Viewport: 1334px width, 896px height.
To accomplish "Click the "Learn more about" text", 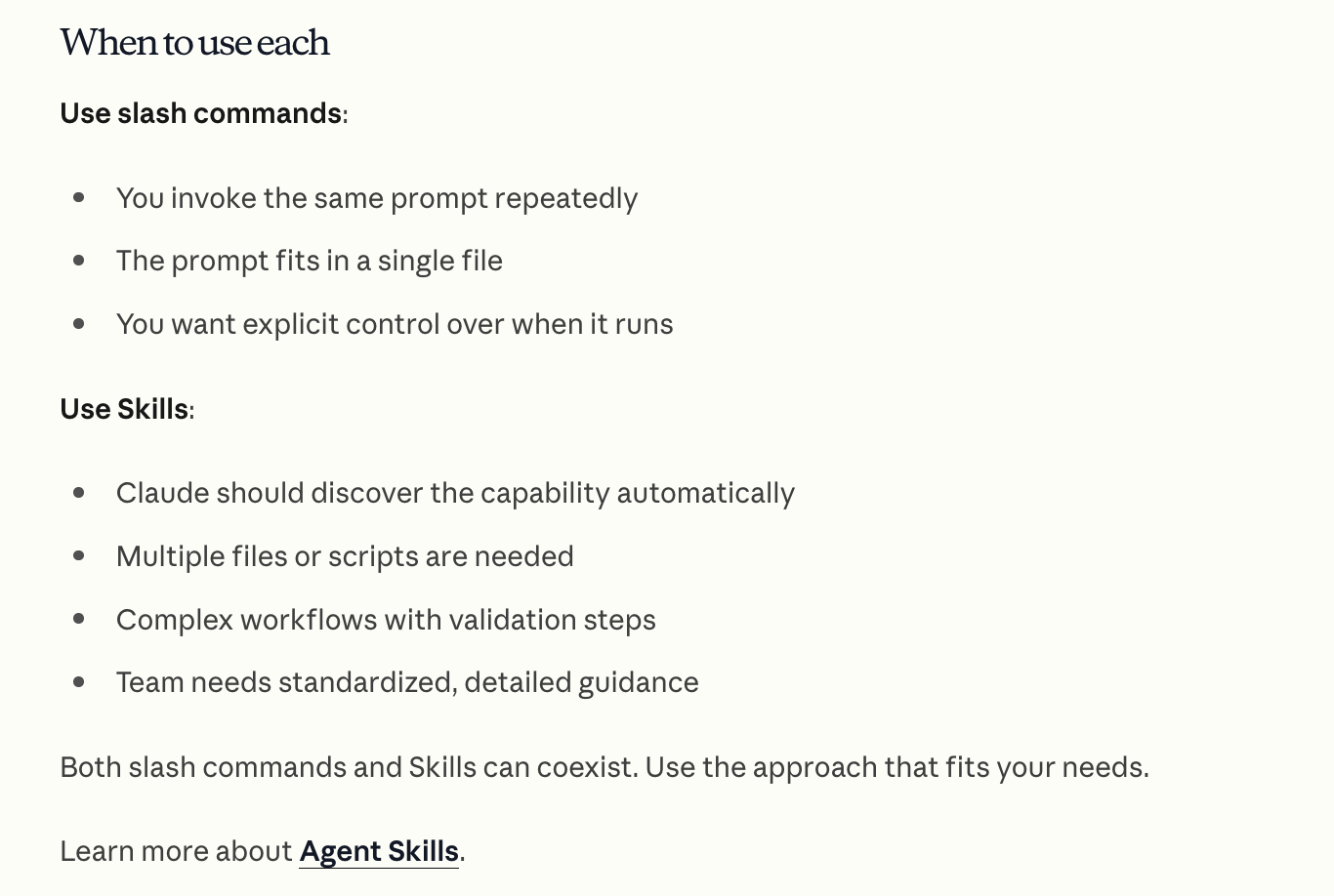I will point(176,851).
